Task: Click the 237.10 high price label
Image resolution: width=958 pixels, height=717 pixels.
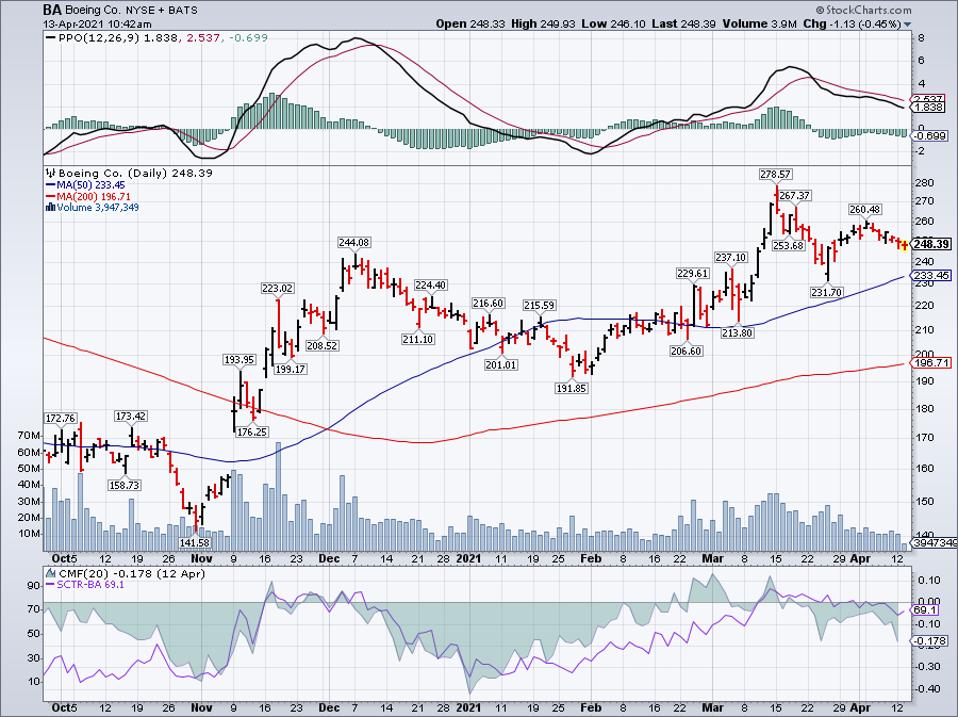Action: (731, 258)
